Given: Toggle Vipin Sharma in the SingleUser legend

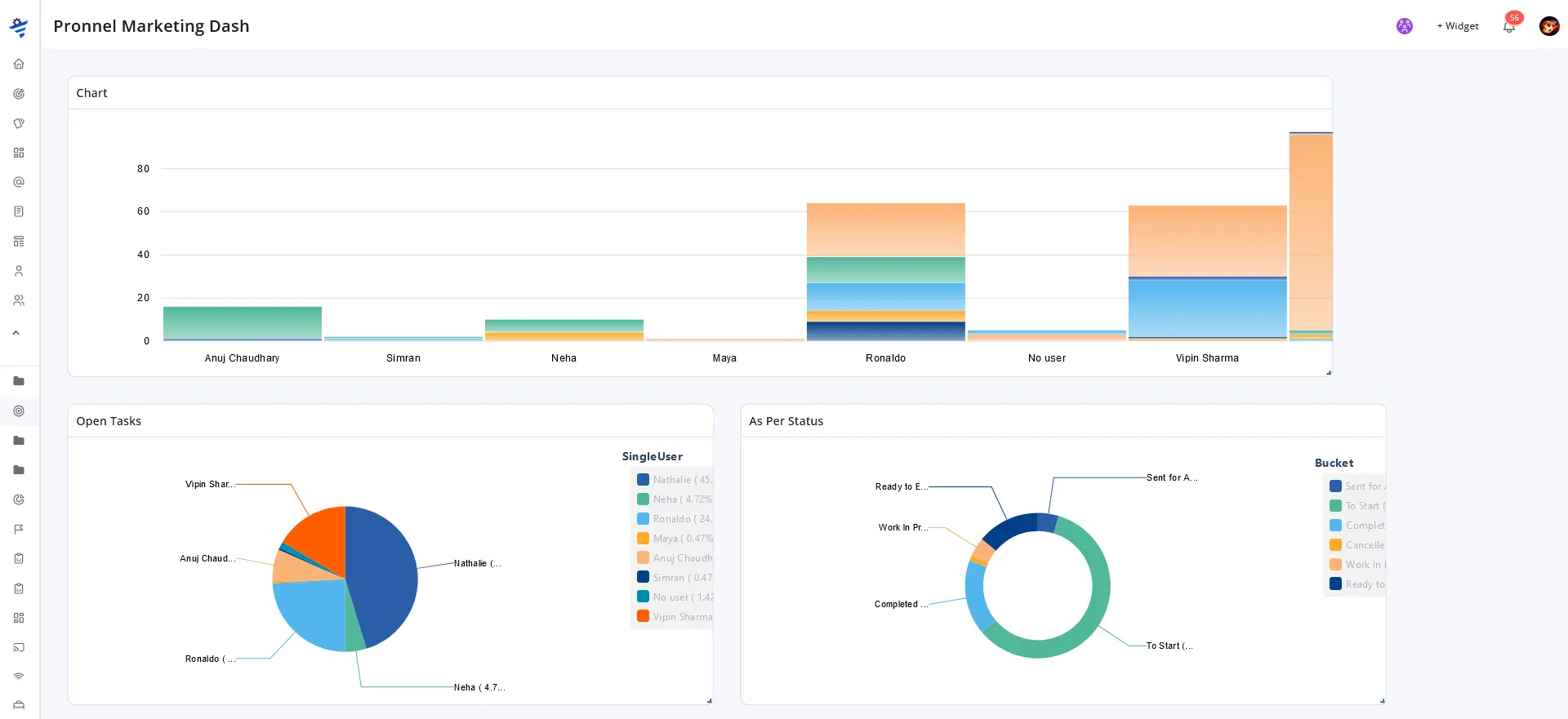Looking at the screenshot, I should point(675,617).
